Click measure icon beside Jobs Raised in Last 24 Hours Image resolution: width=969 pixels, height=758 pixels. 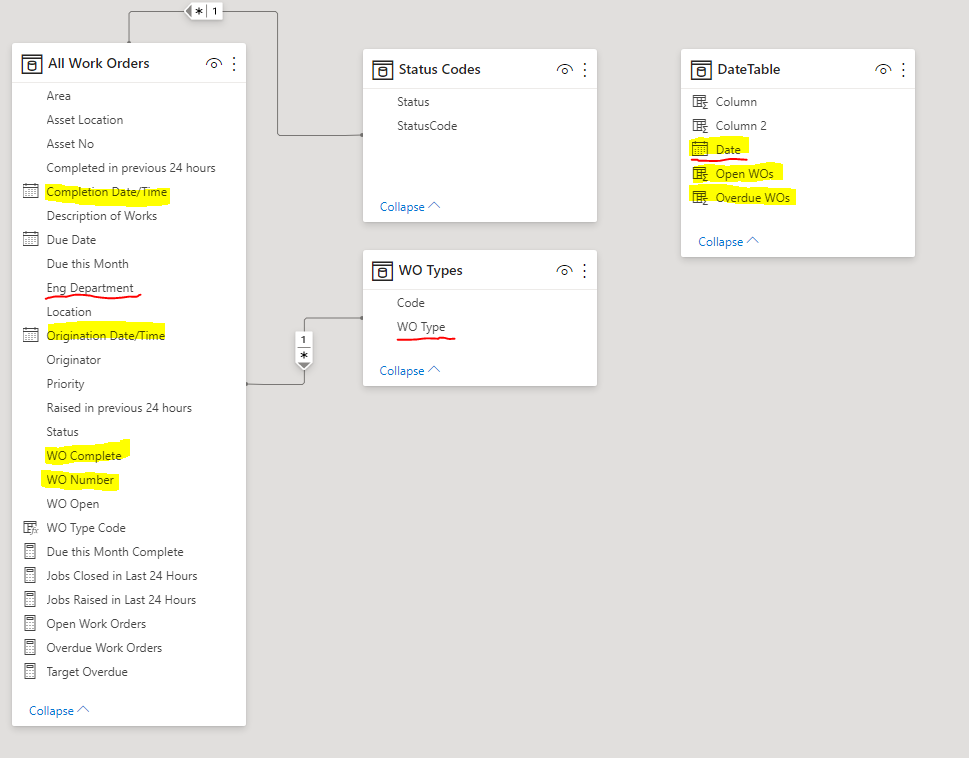[x=30, y=600]
